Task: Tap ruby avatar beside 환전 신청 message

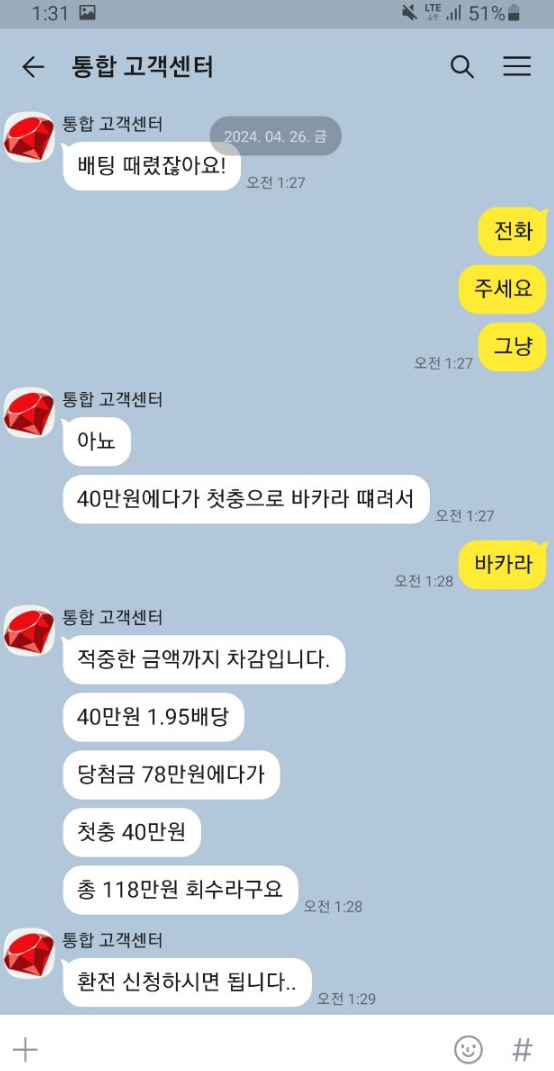Action: pos(29,954)
